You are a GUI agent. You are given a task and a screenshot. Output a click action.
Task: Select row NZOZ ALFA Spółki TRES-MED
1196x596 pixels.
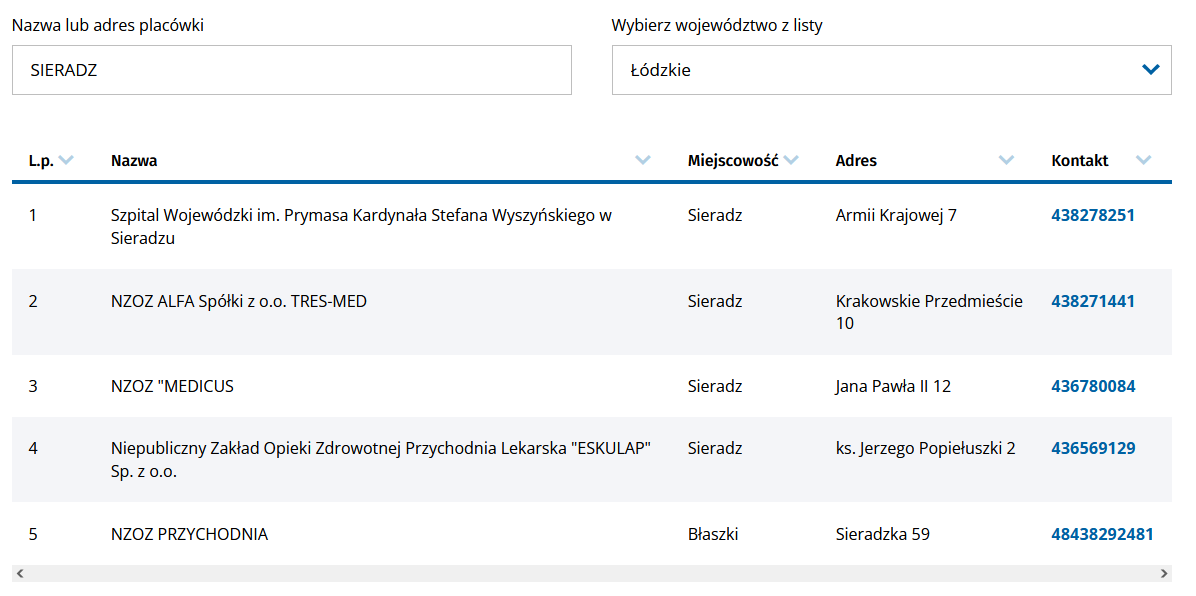[239, 301]
